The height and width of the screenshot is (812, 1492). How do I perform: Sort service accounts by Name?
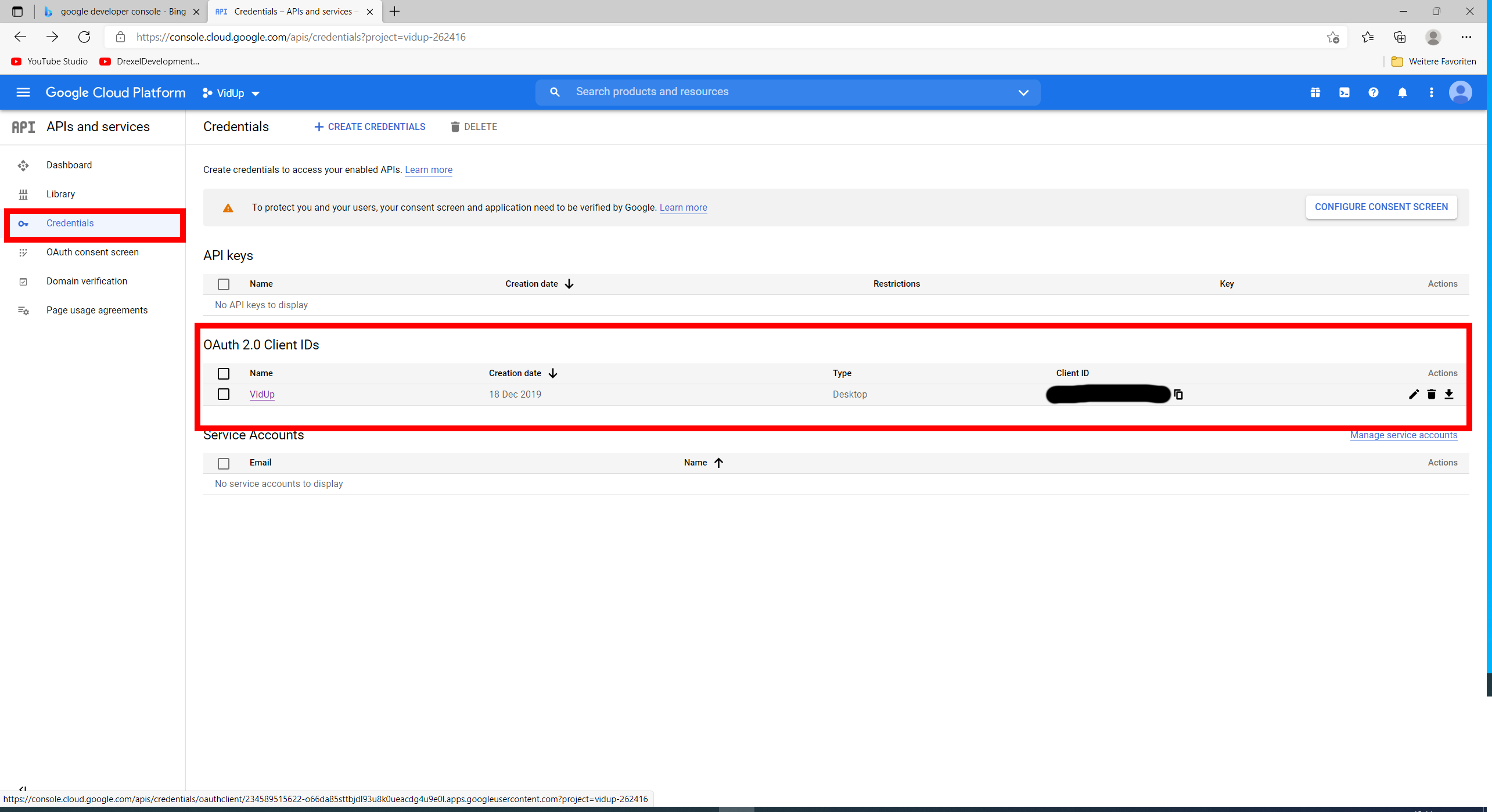click(x=703, y=463)
